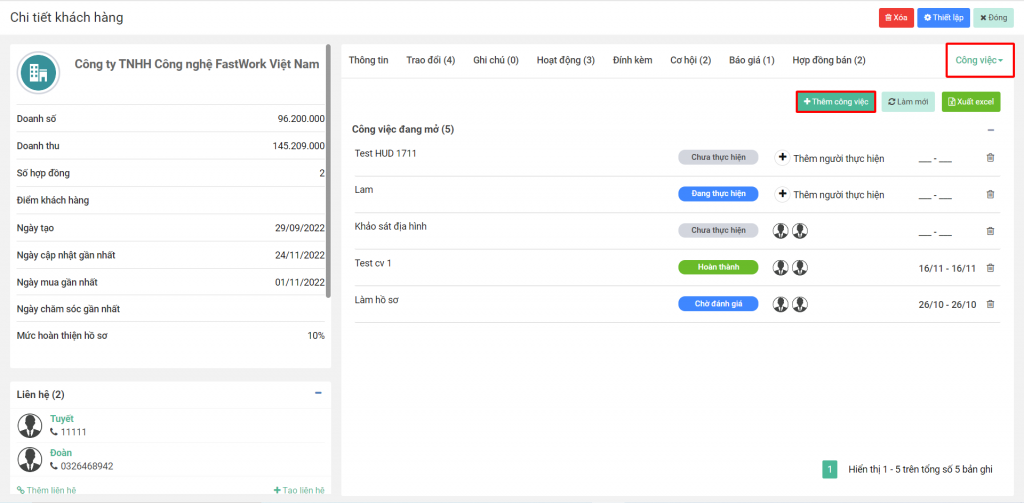The height and width of the screenshot is (503, 1024).
Task: Click Tuyết contact avatar icon
Action: coord(30,425)
